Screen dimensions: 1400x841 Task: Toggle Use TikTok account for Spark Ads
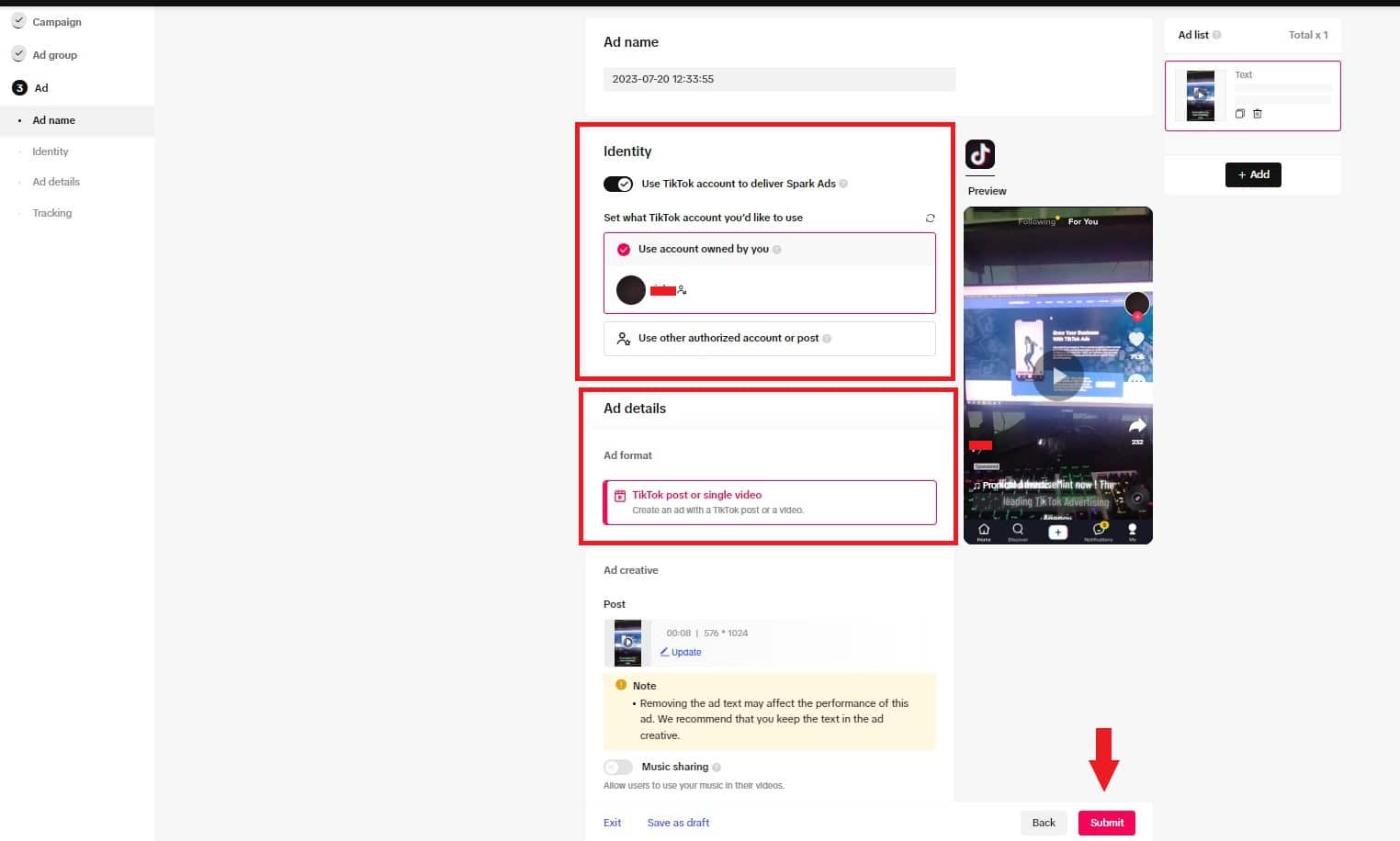point(618,184)
